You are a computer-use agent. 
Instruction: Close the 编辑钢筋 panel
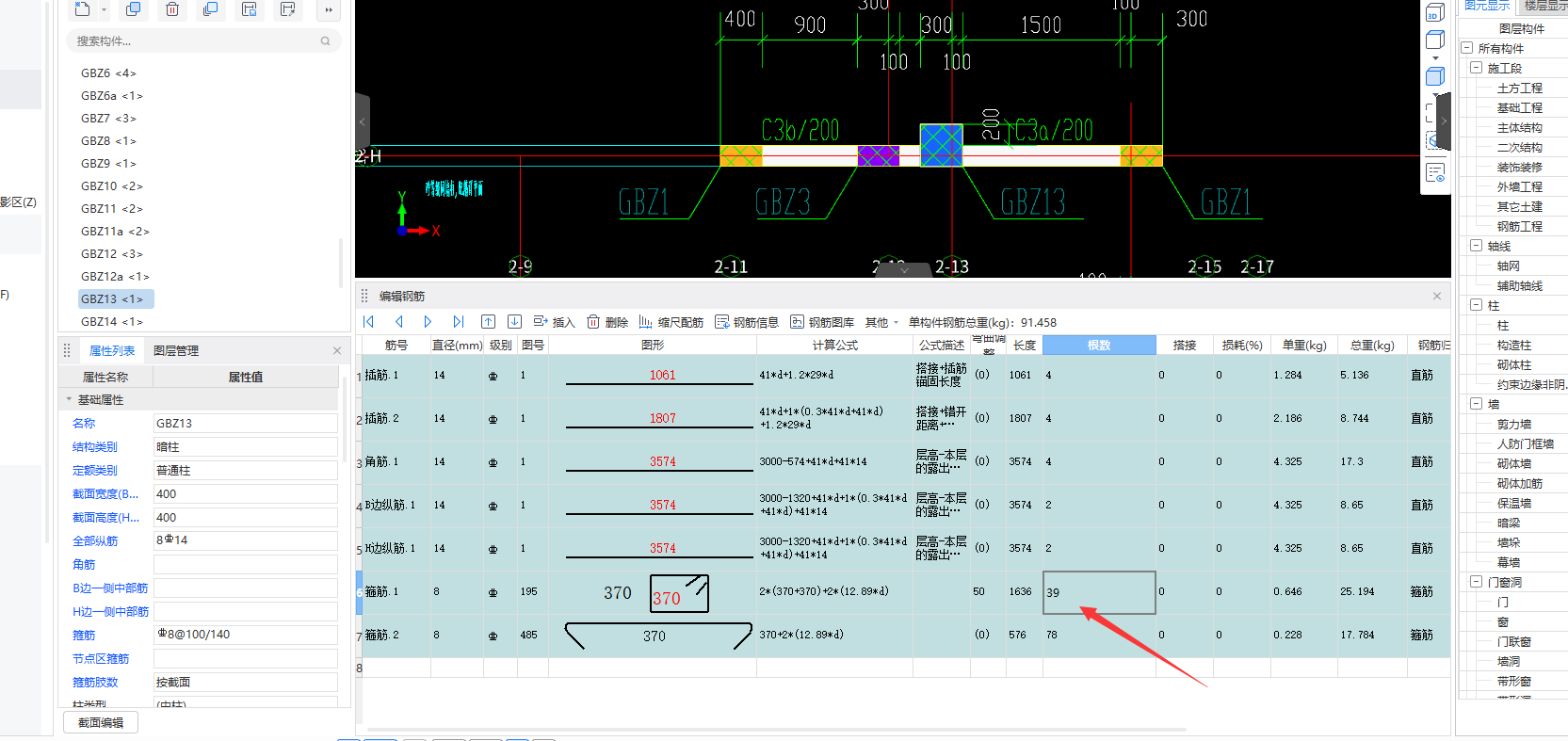pos(1437,296)
